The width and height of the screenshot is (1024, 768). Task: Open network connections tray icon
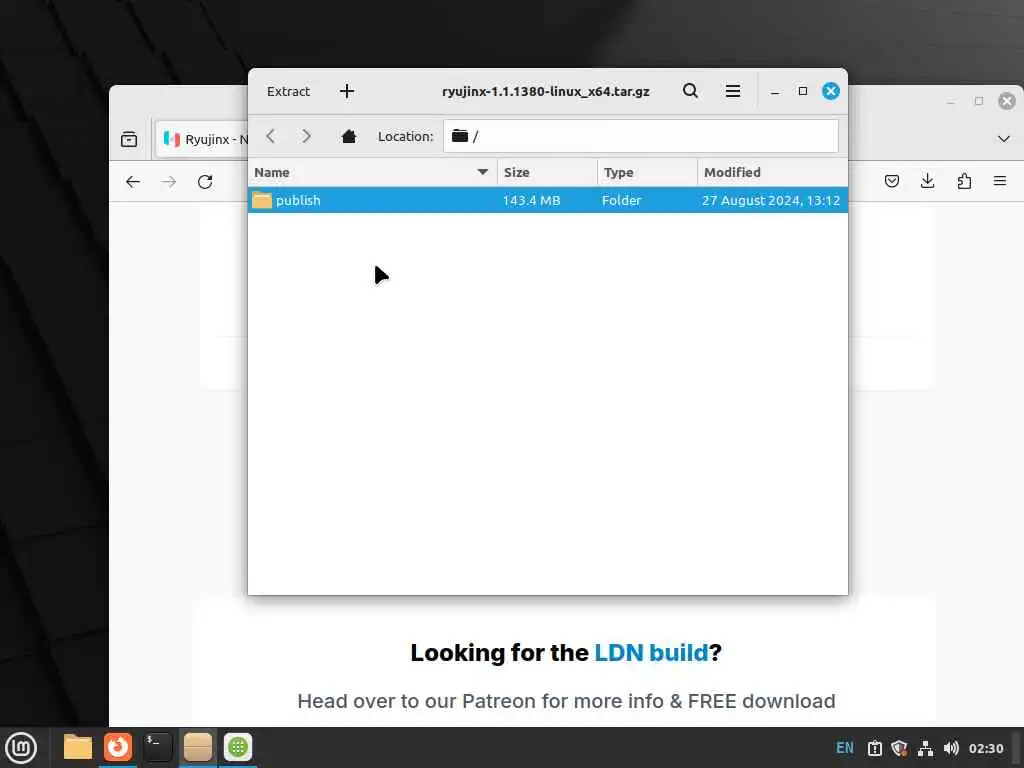(925, 748)
